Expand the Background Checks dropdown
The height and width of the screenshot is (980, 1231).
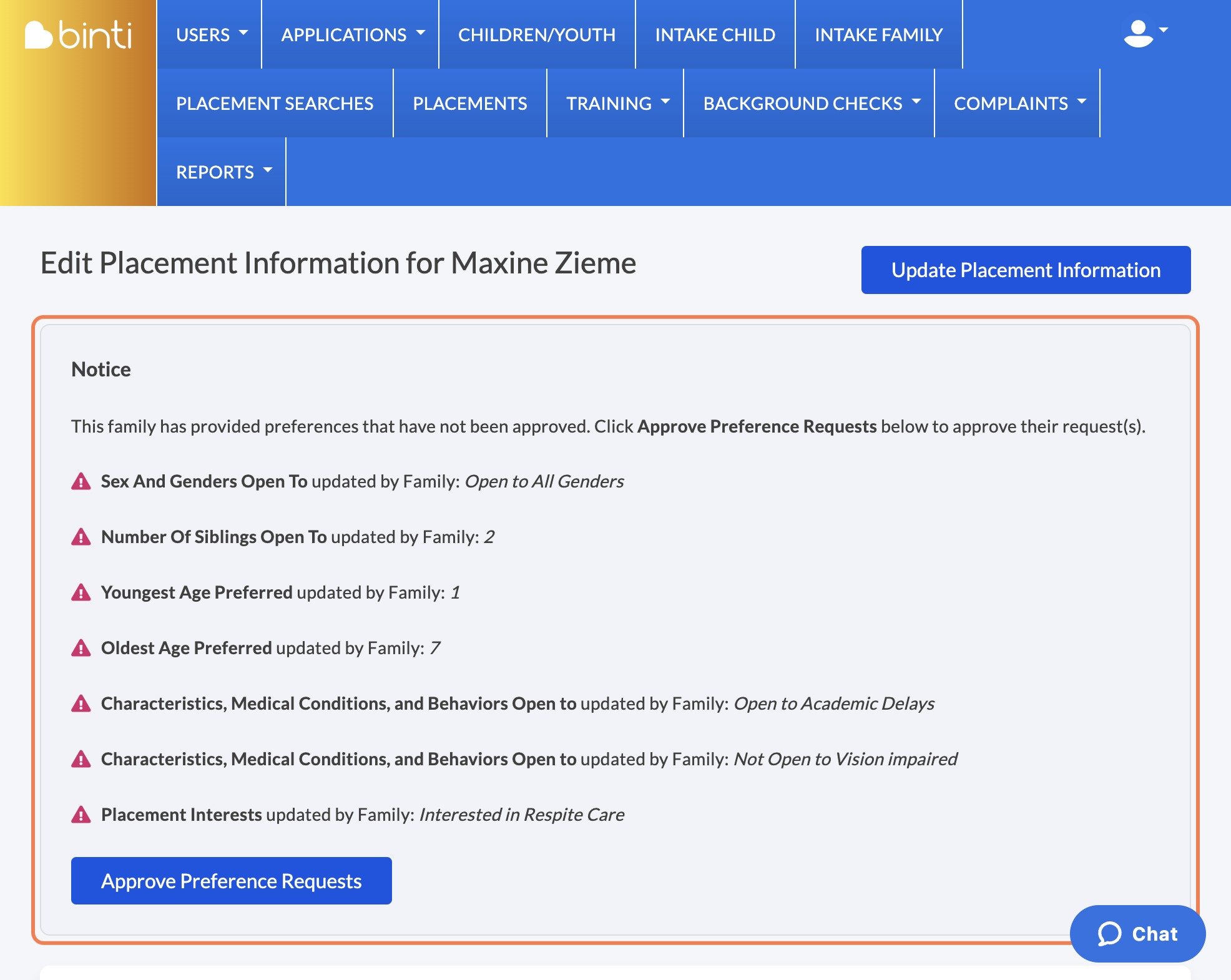tap(810, 103)
